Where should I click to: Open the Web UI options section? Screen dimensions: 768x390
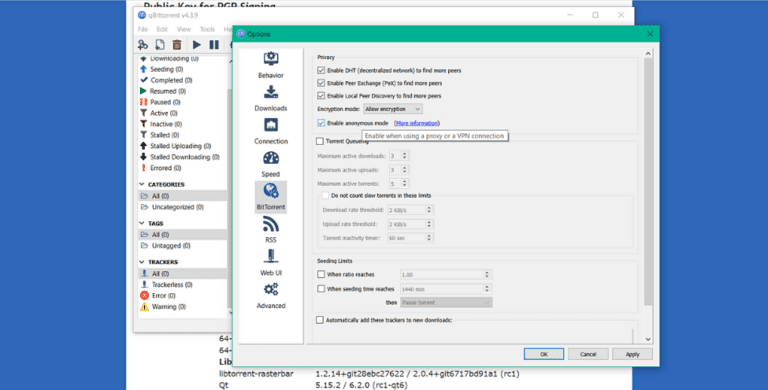pyautogui.click(x=271, y=262)
